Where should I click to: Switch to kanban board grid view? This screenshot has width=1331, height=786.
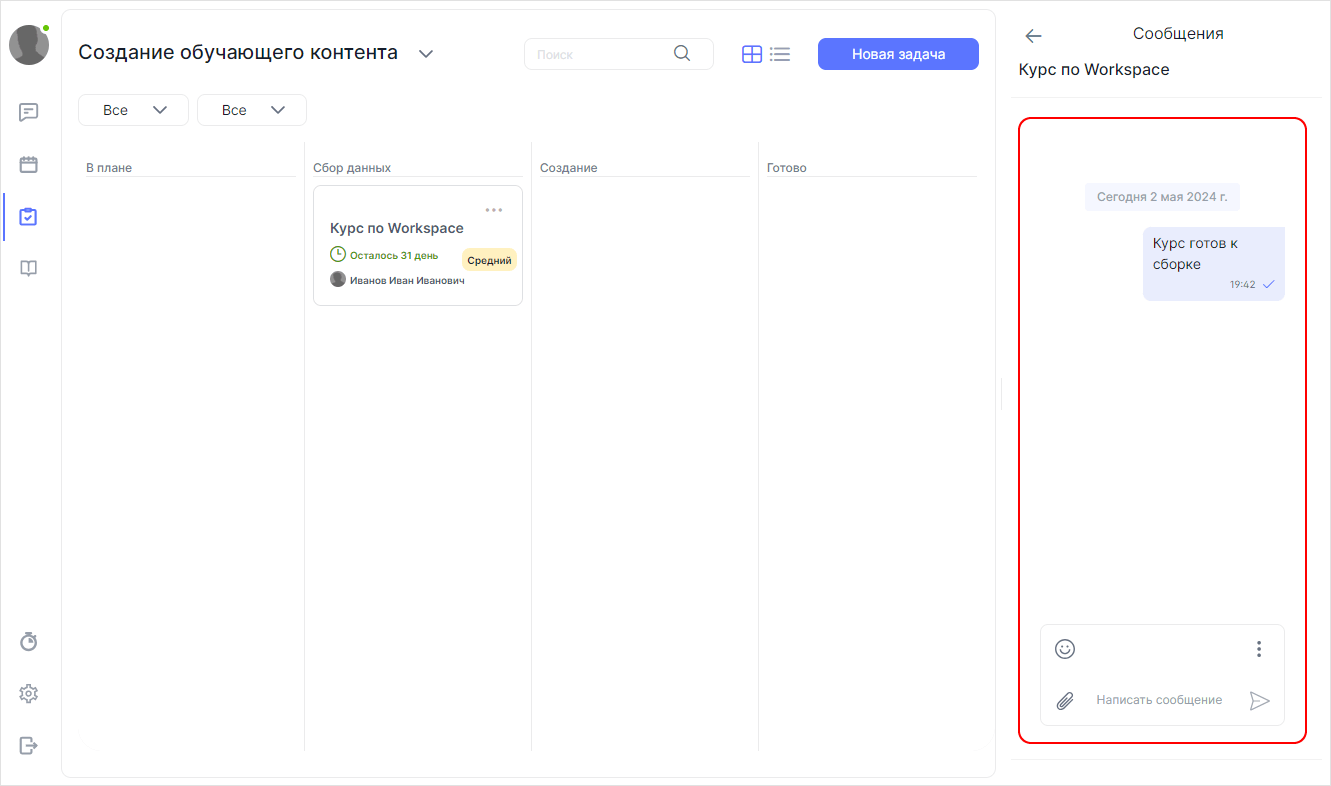pyautogui.click(x=751, y=53)
